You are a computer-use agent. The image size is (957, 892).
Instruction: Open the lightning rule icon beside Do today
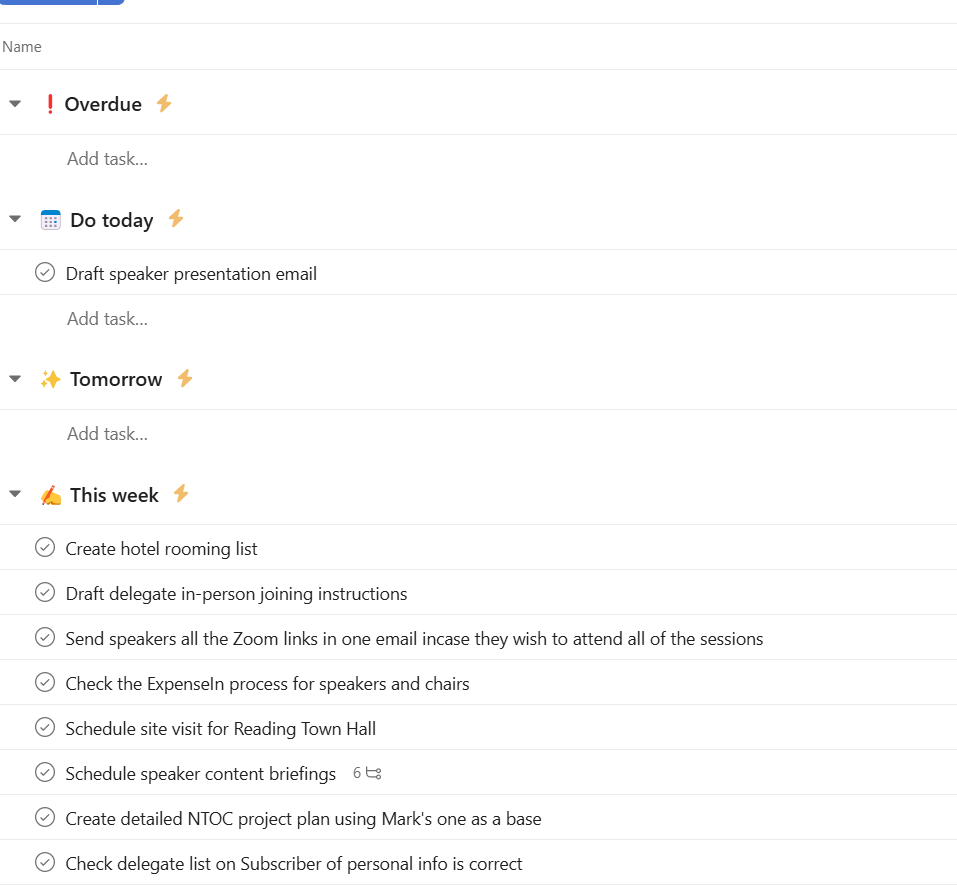(x=176, y=218)
